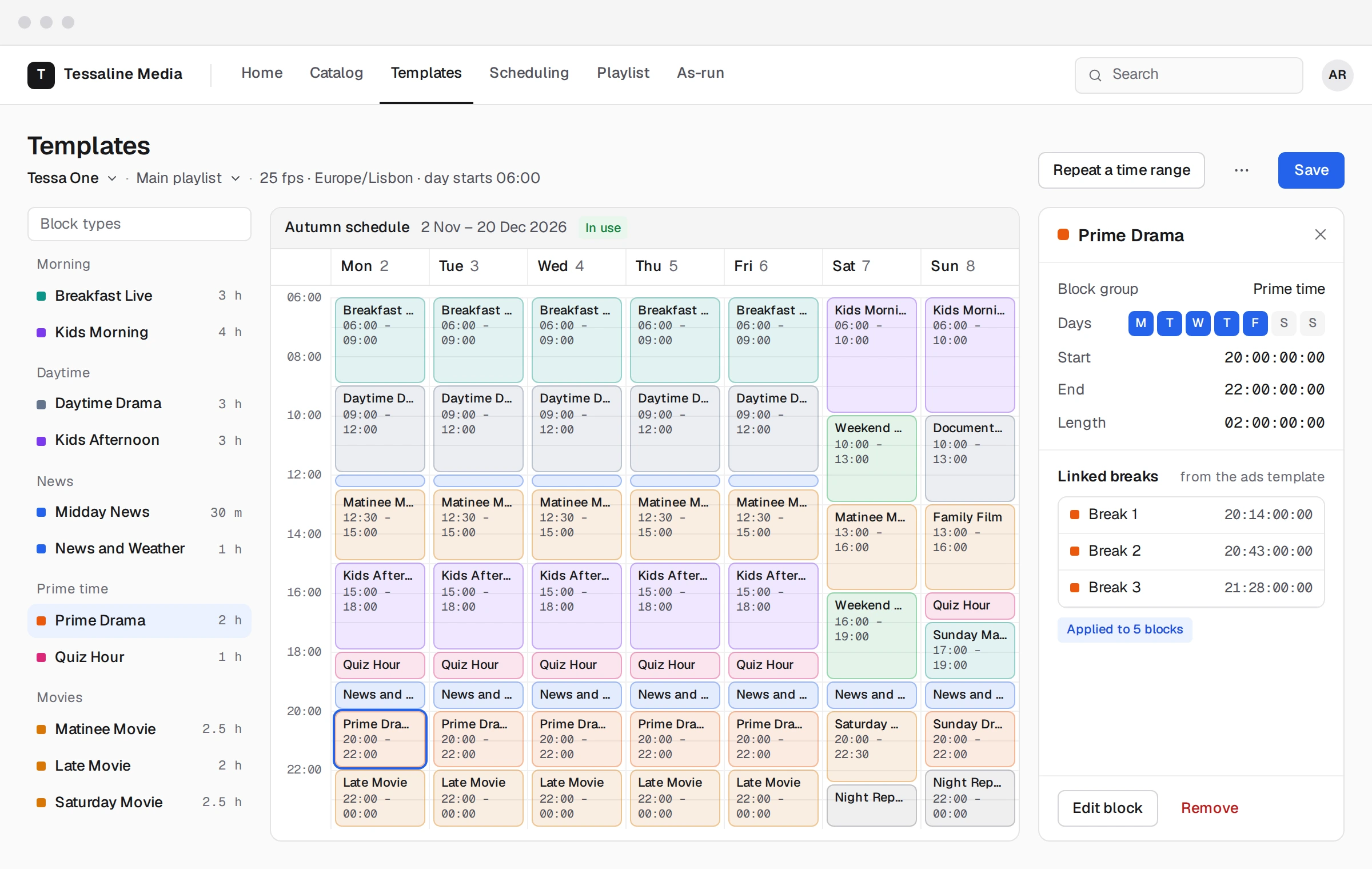Screen dimensions: 1372x869
Task: Open the three-dots more options menu
Action: [1241, 170]
